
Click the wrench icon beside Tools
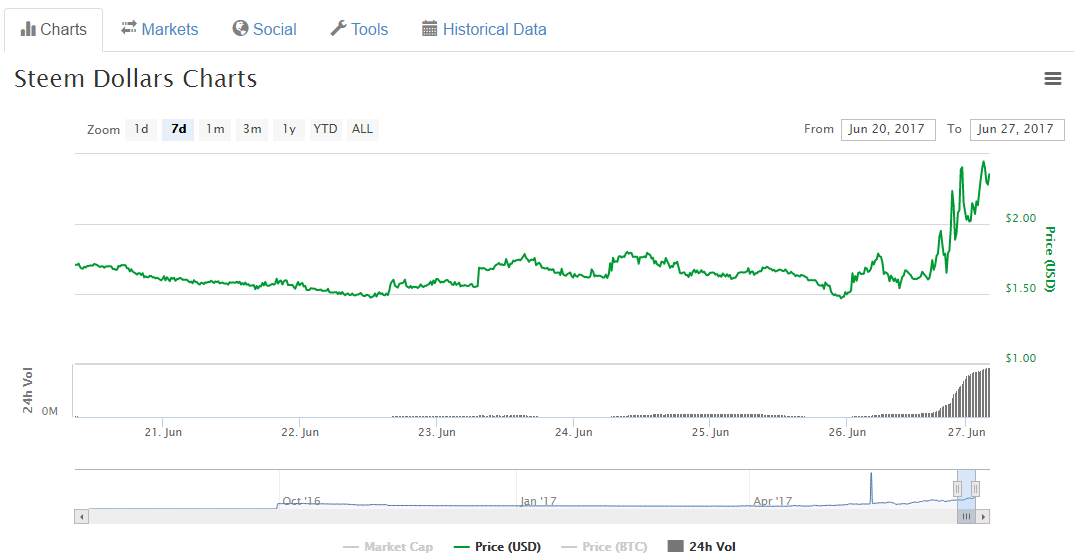(x=338, y=28)
